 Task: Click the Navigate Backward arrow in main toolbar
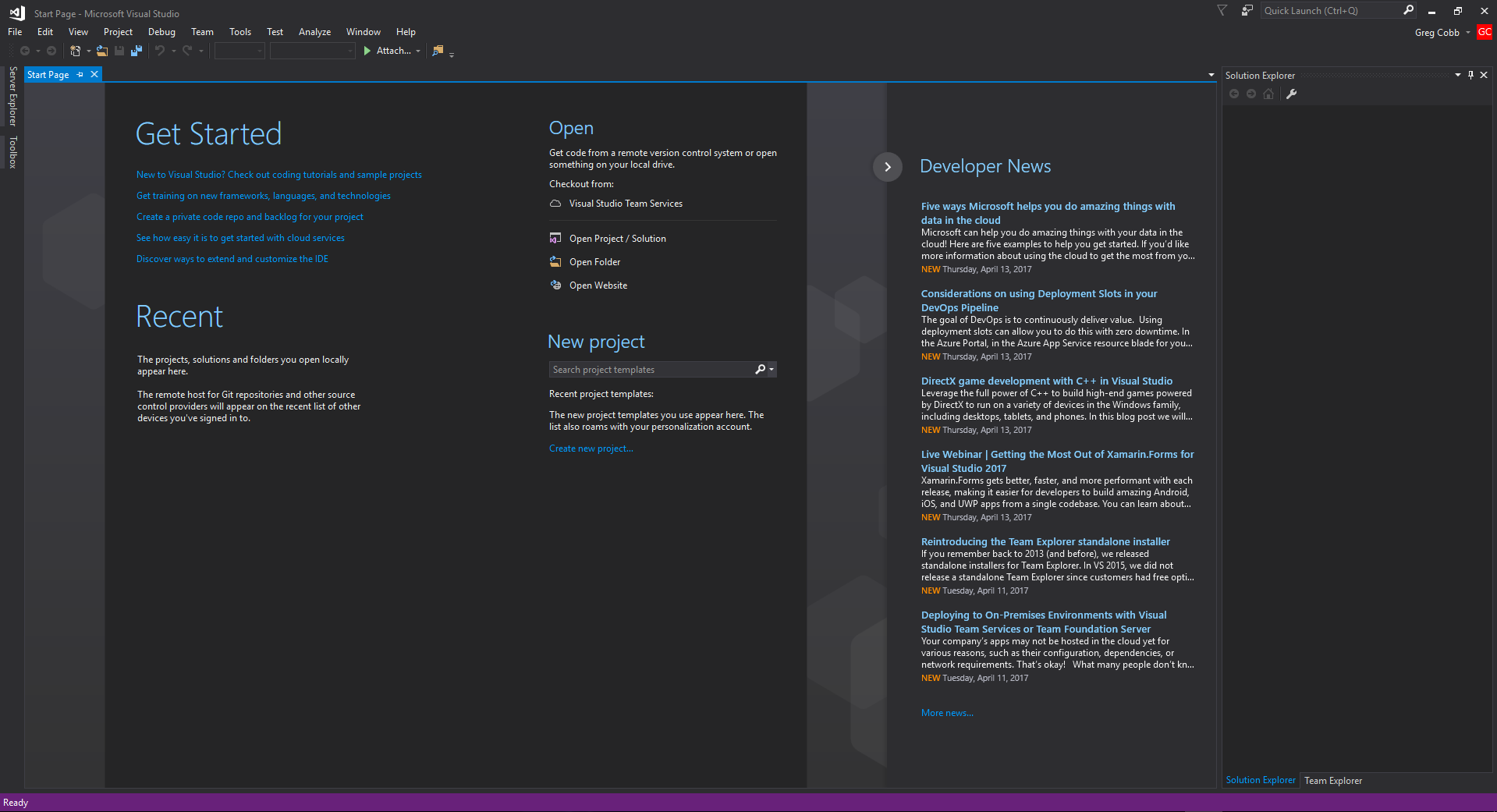point(25,51)
